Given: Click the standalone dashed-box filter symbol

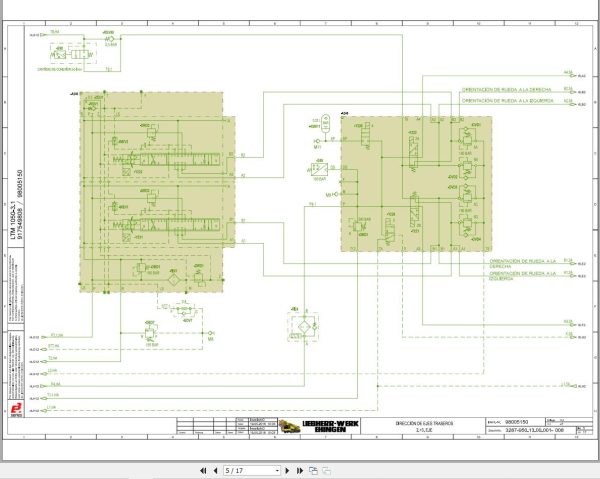Looking at the screenshot, I should coord(304,327).
